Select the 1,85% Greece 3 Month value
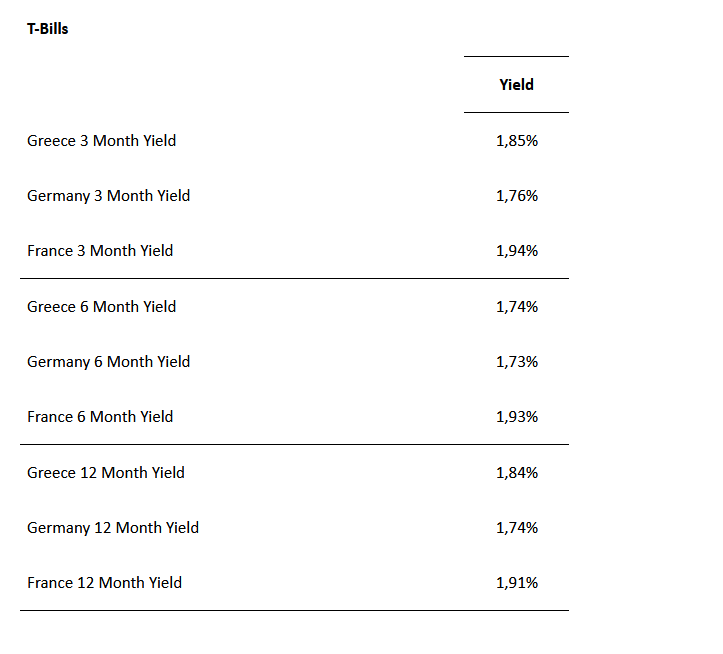The image size is (723, 654). coord(516,141)
